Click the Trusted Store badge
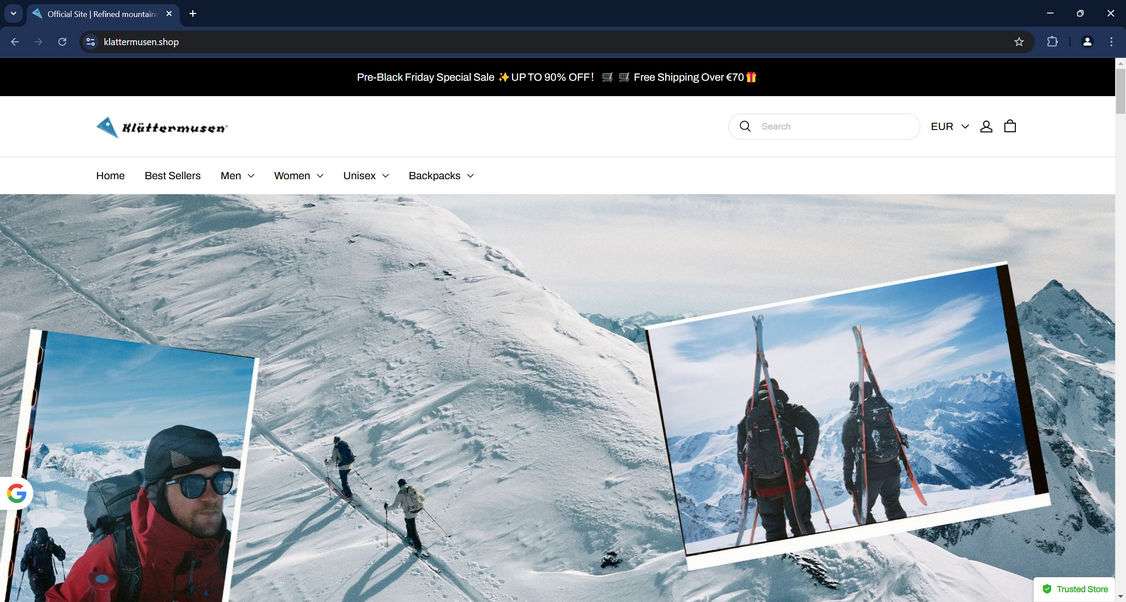 1075,589
